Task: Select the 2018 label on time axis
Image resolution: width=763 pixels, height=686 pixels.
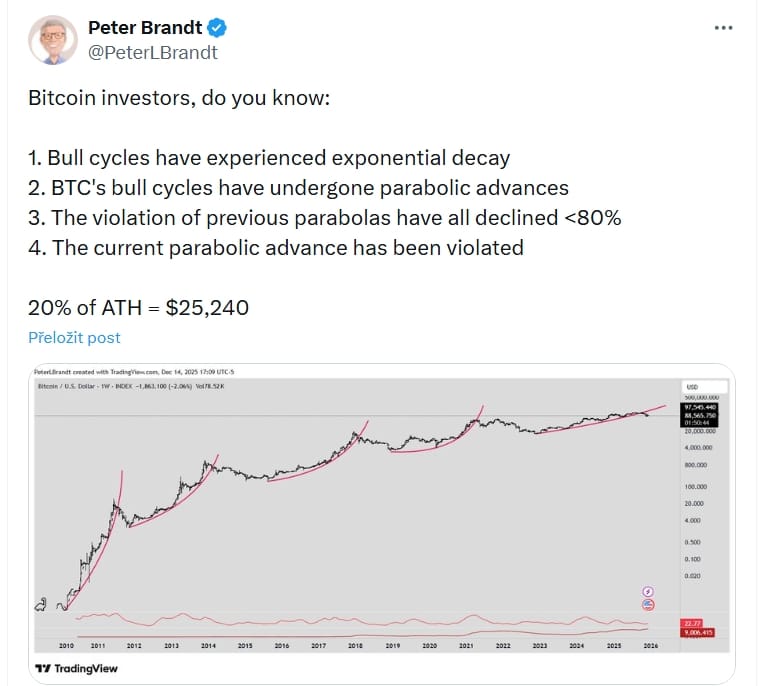Action: tap(354, 646)
